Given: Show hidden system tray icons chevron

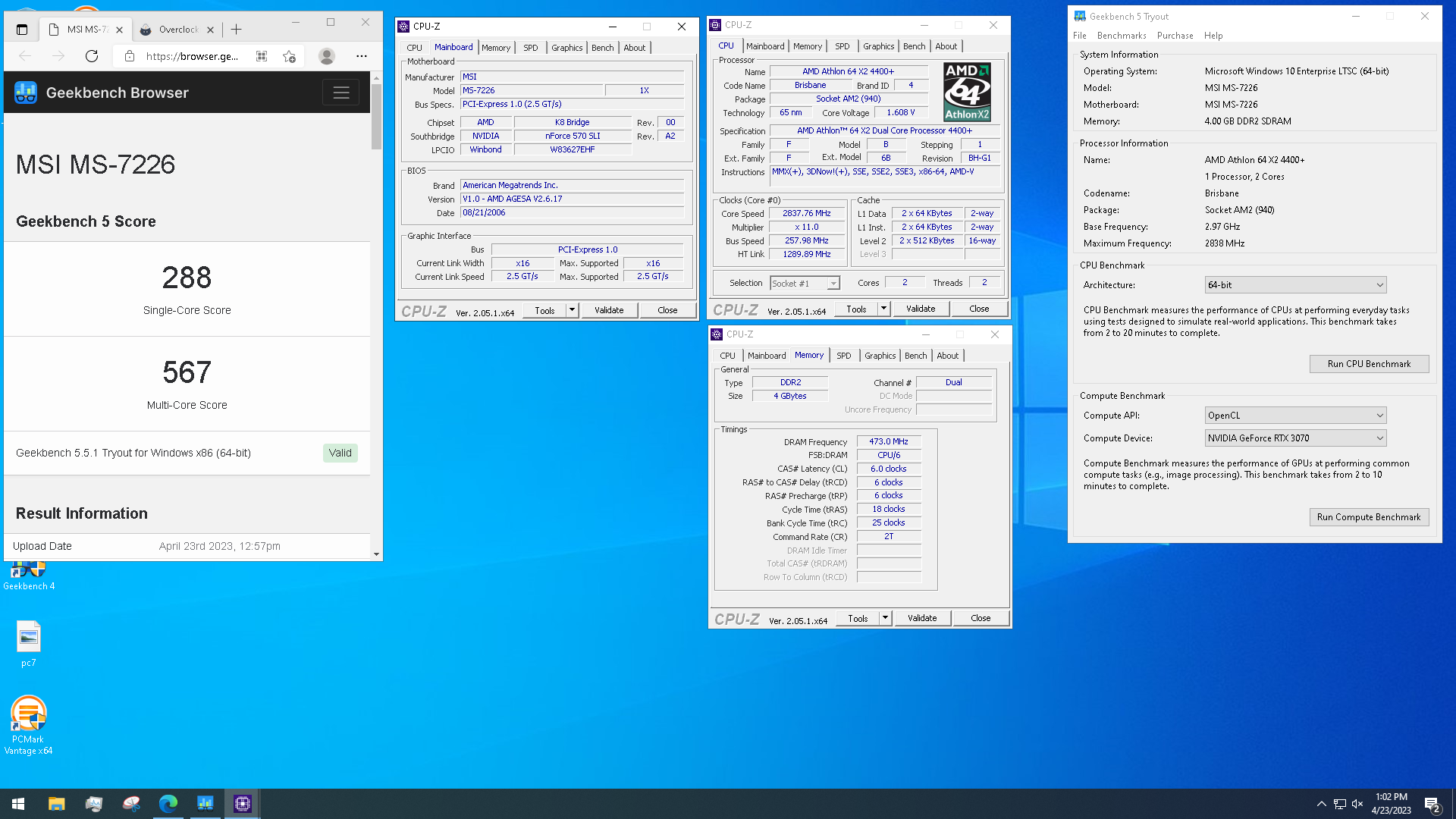Looking at the screenshot, I should coord(1322,804).
